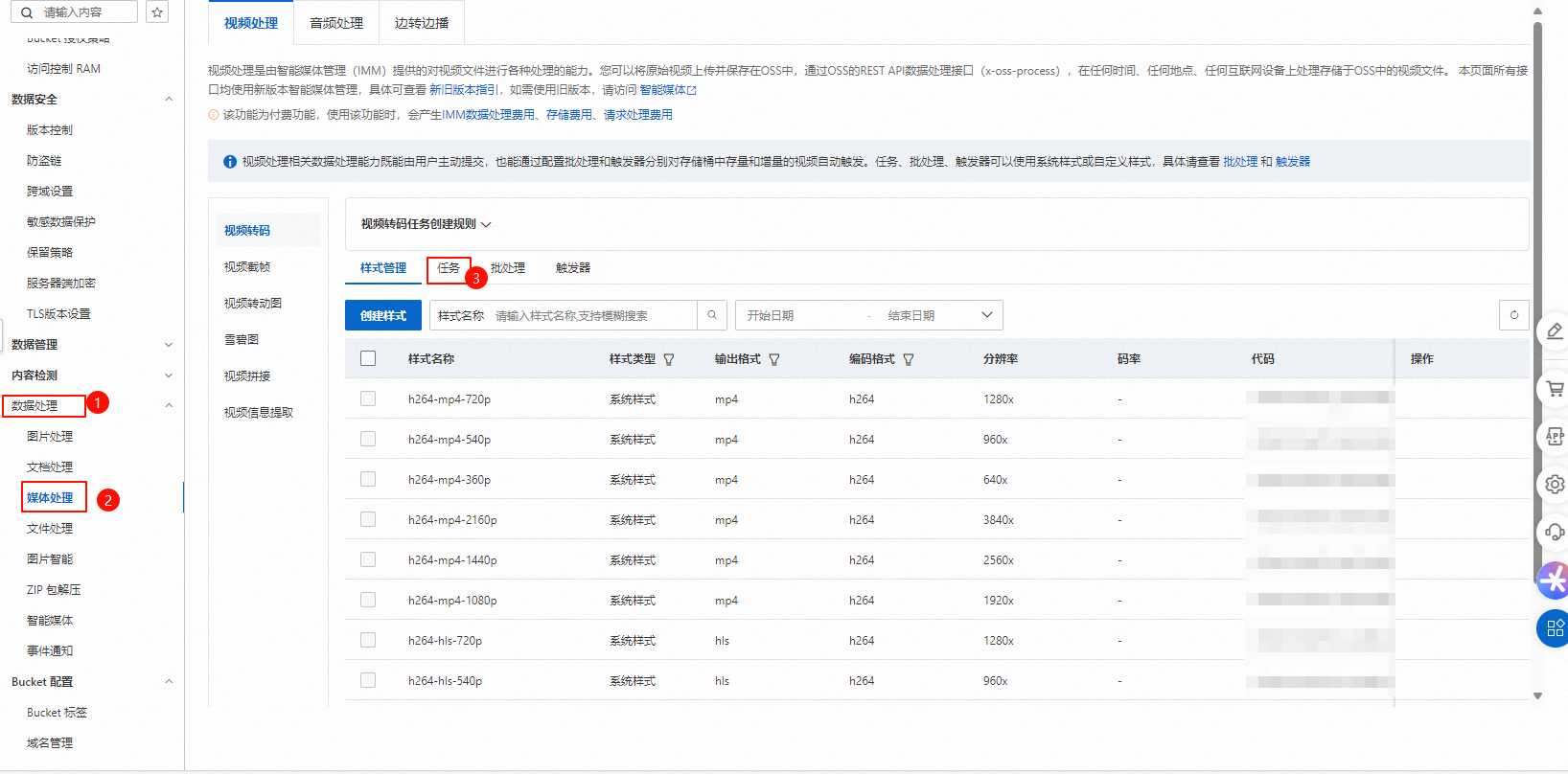Filter by 样式类型 funnel icon

669,359
